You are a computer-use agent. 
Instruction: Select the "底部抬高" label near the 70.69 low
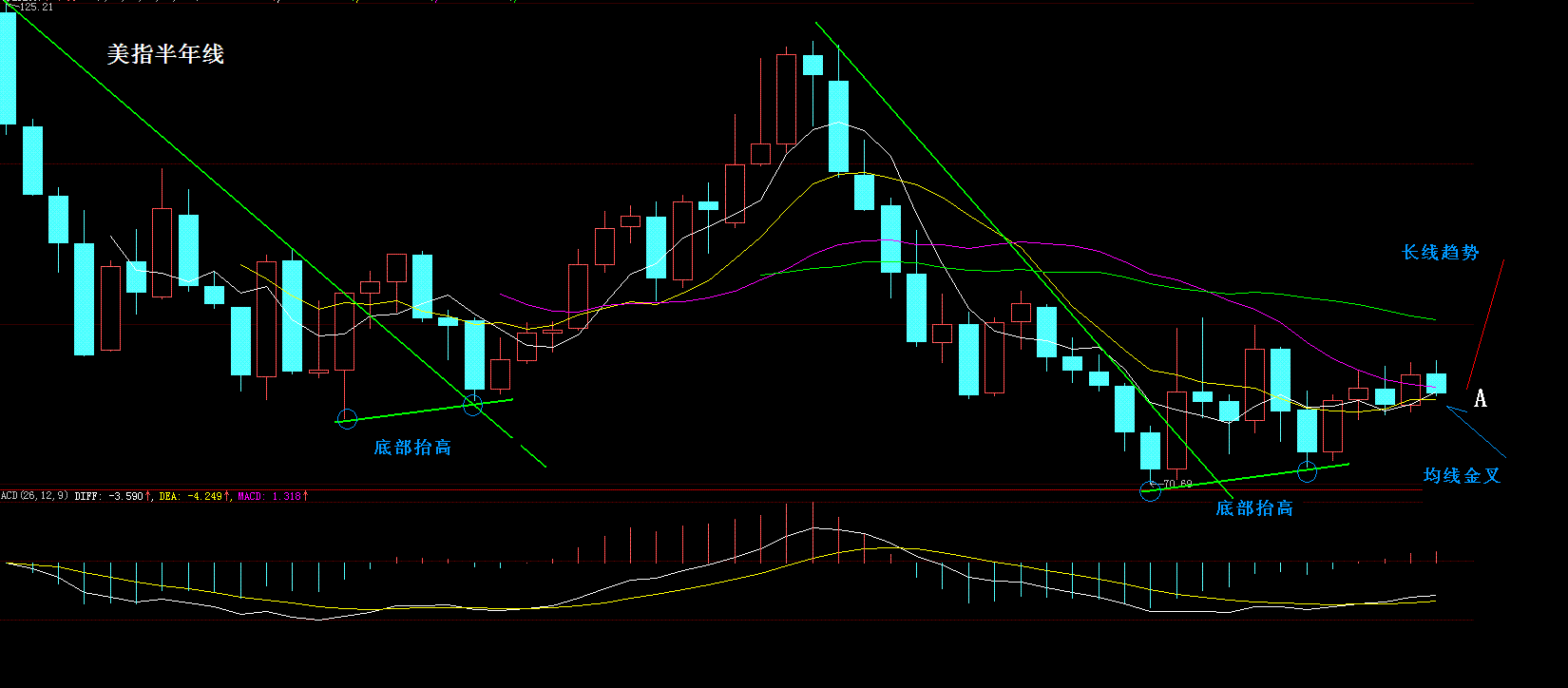pos(1254,508)
